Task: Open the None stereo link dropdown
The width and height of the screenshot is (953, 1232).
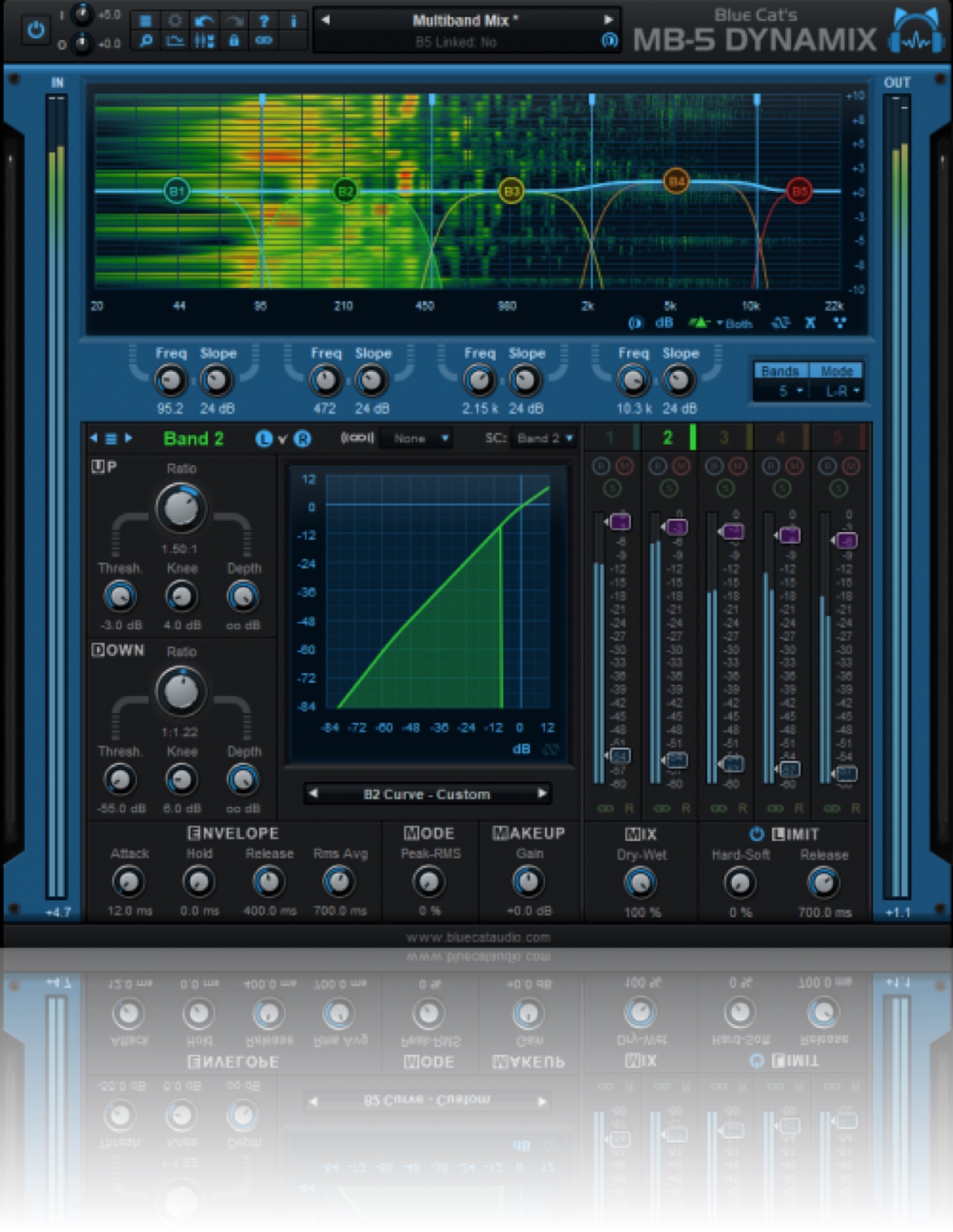Action: point(416,438)
